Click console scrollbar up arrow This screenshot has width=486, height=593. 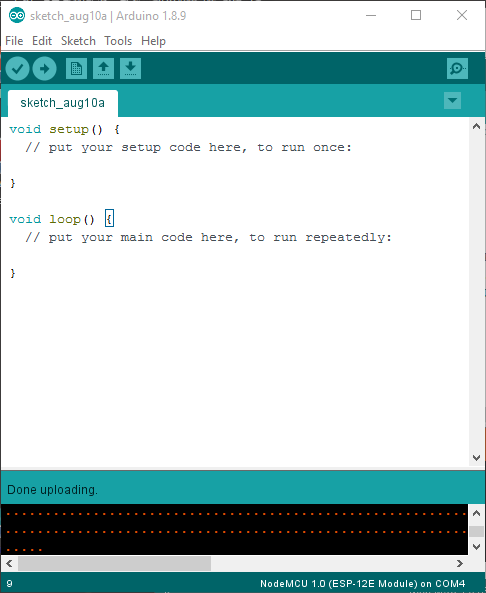pyautogui.click(x=477, y=513)
